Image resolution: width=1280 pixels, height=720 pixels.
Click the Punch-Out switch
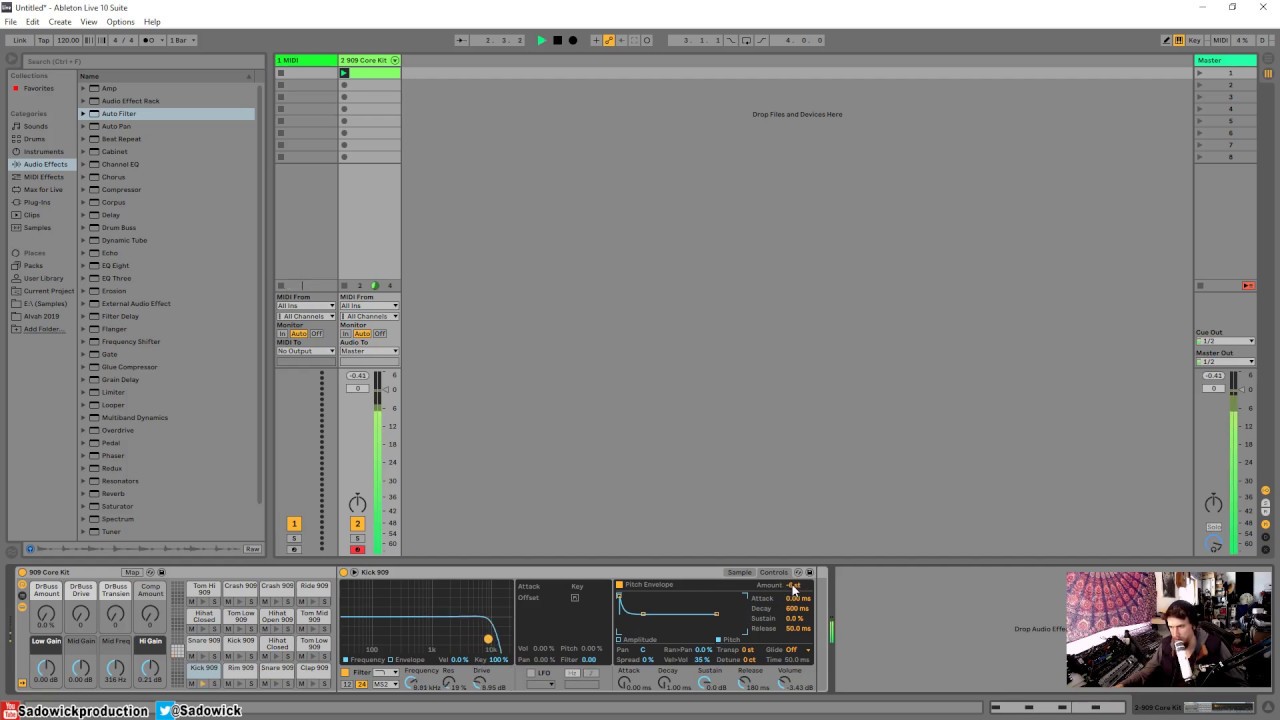click(x=762, y=40)
